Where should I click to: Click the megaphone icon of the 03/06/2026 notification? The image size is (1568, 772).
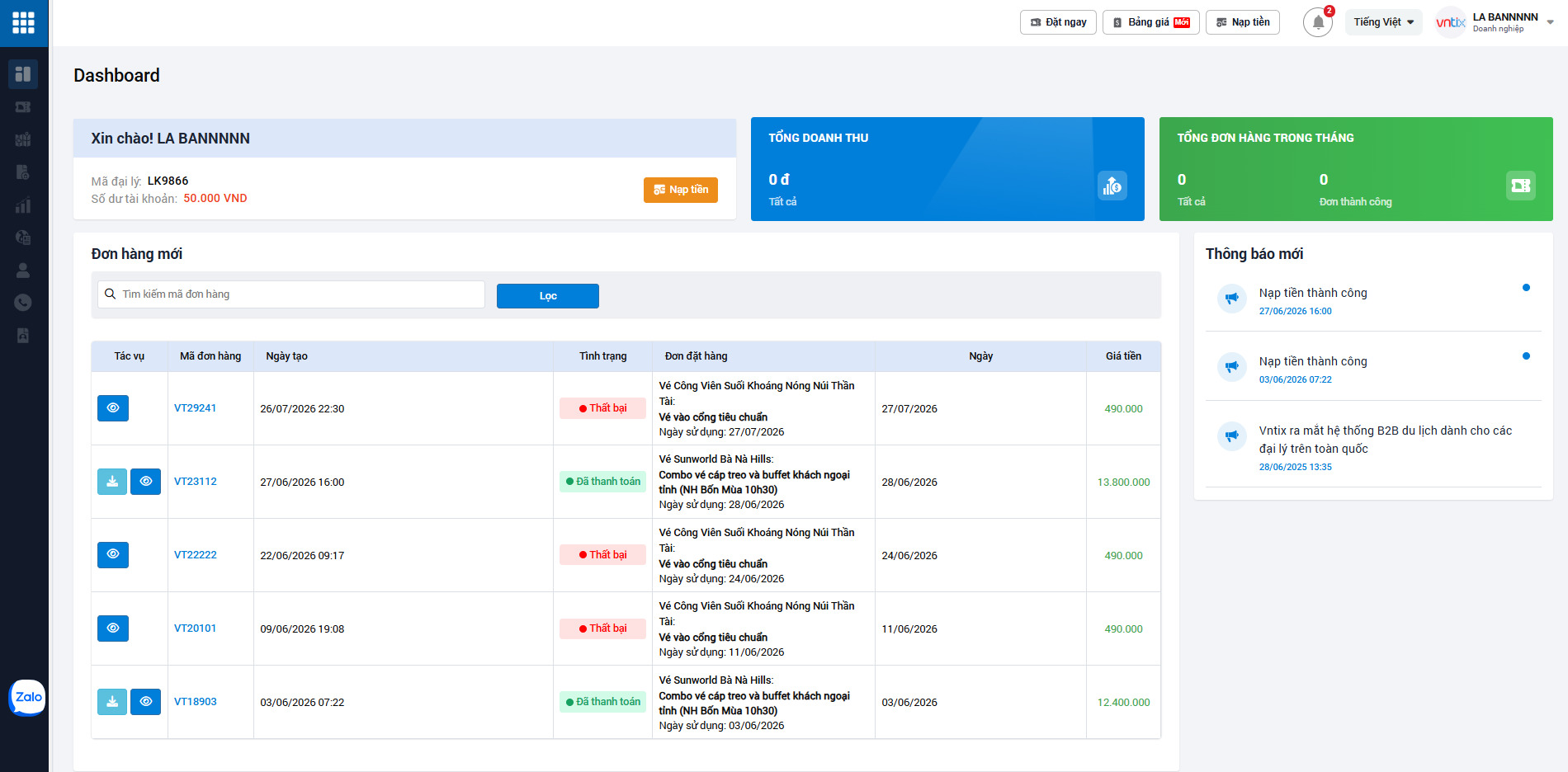[1232, 366]
